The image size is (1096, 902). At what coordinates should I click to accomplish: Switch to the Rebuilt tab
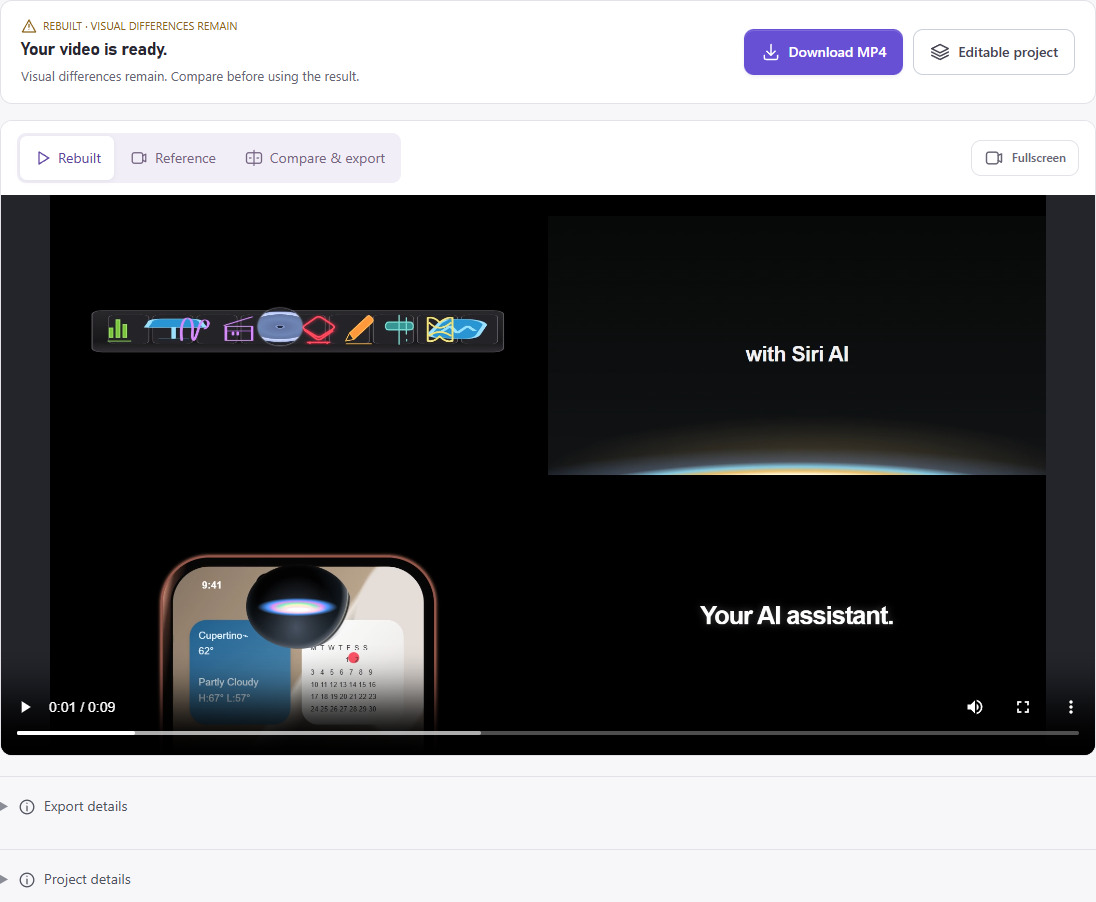coord(68,158)
